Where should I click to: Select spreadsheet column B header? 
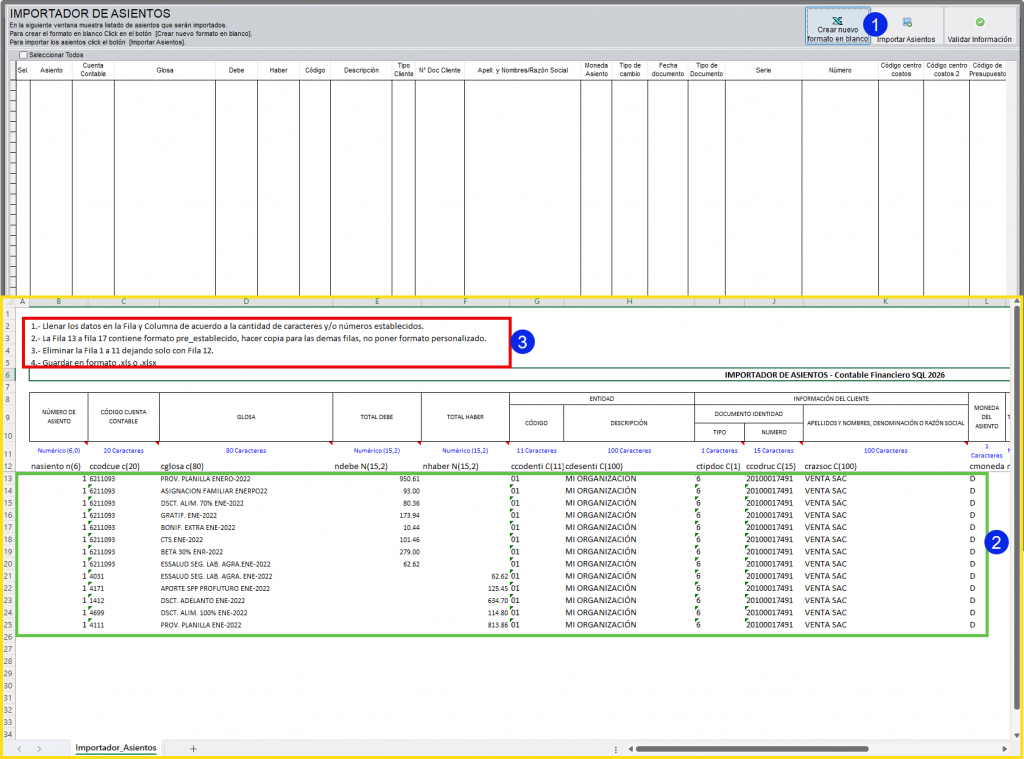[59, 302]
